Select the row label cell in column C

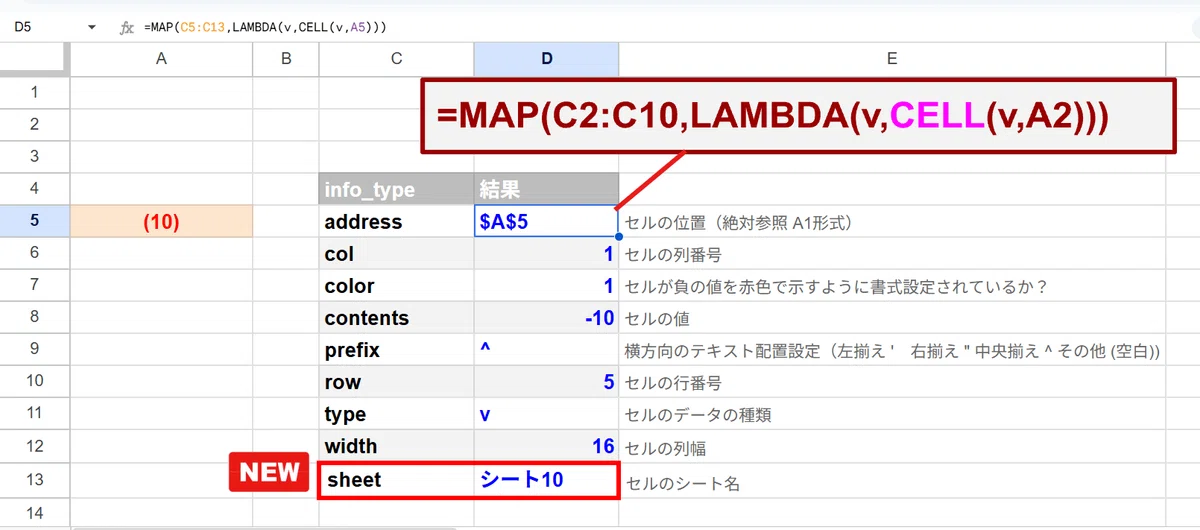396,383
